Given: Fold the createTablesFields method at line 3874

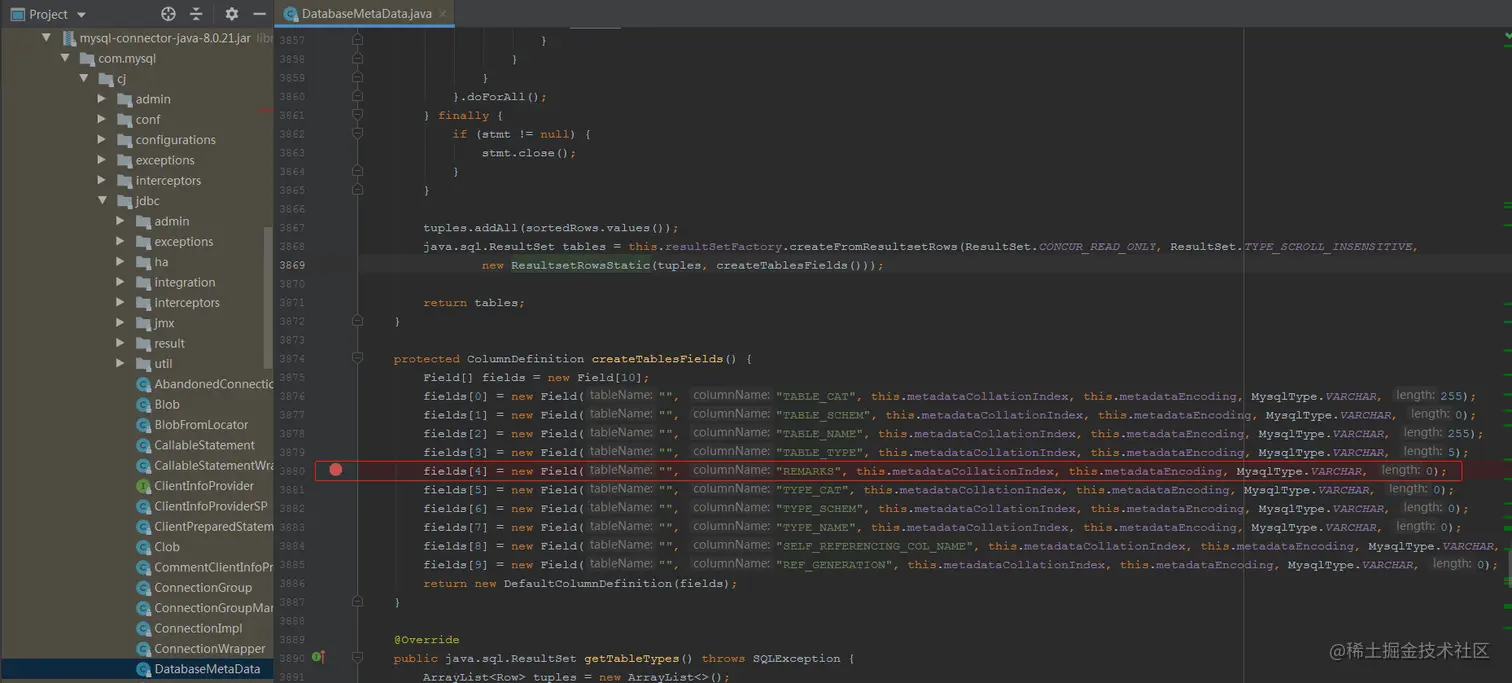Looking at the screenshot, I should pos(357,358).
